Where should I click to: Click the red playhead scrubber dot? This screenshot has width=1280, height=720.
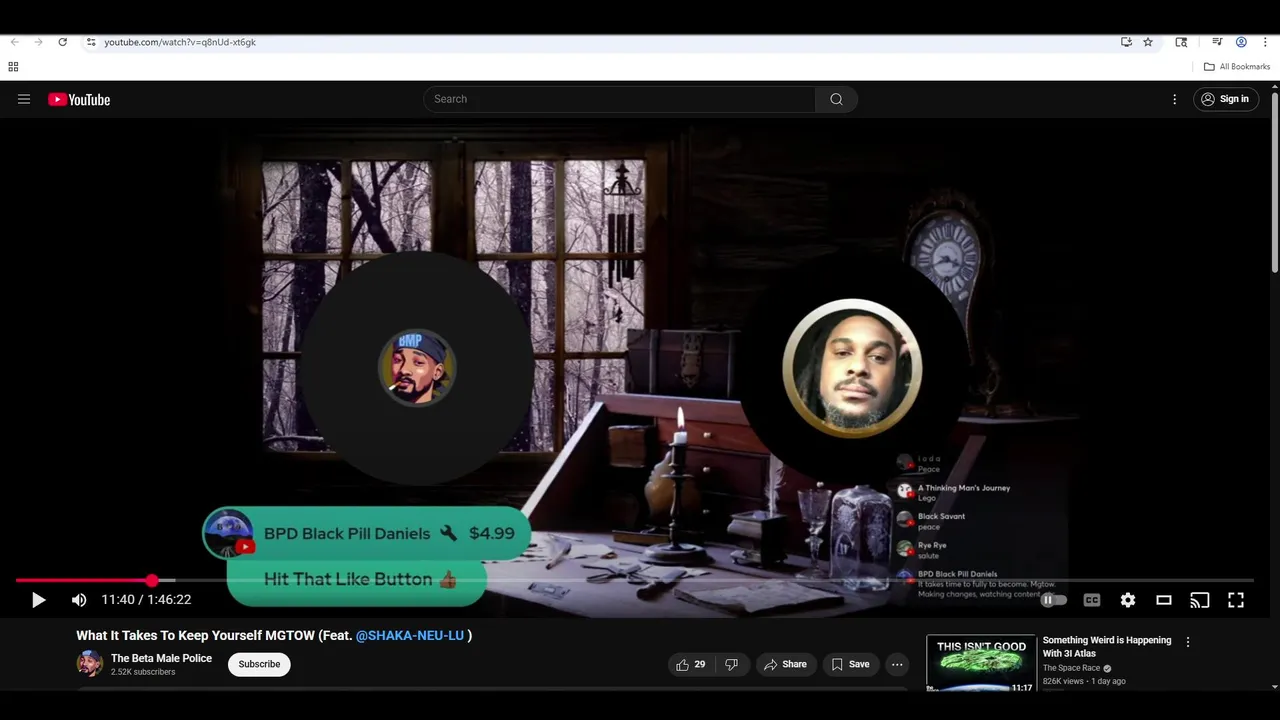point(152,580)
